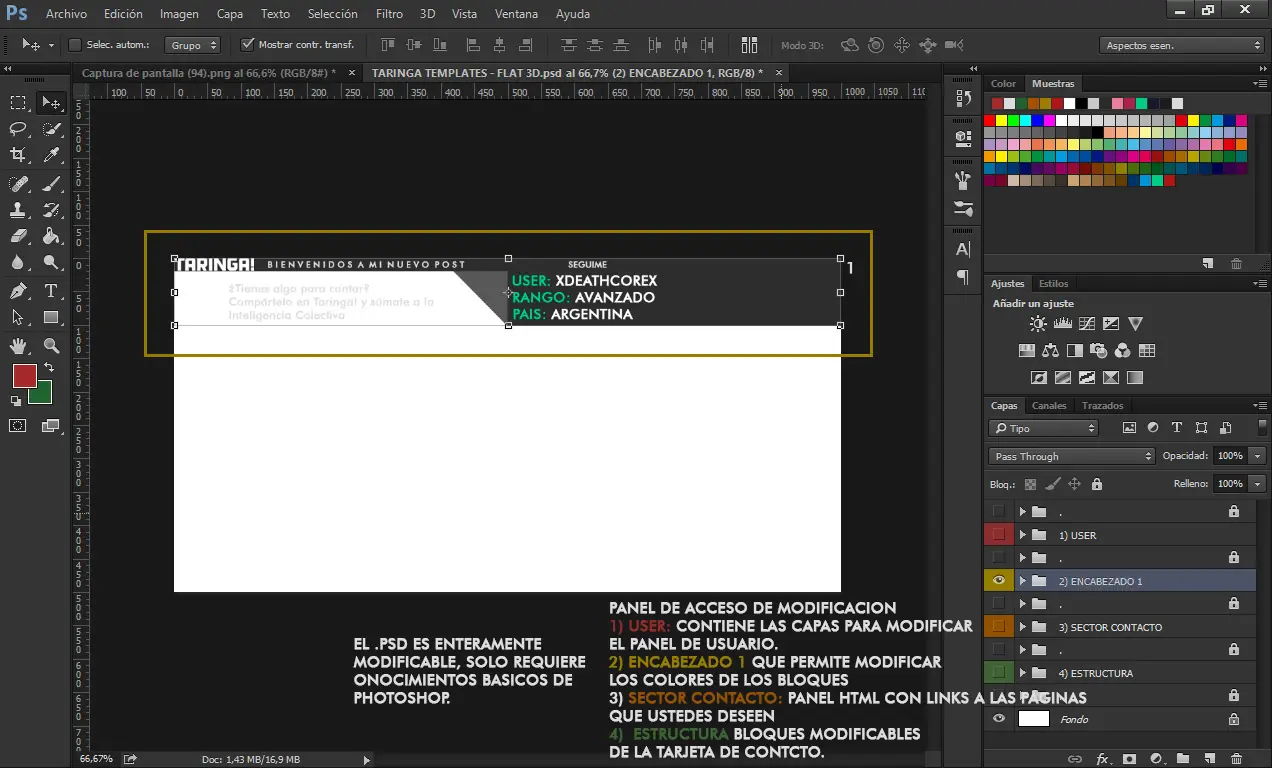Click the zoom level field 66,67%
The image size is (1272, 768).
coord(96,760)
